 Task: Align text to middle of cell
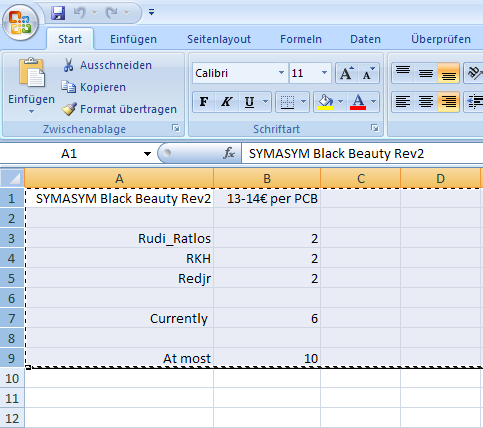(x=426, y=73)
